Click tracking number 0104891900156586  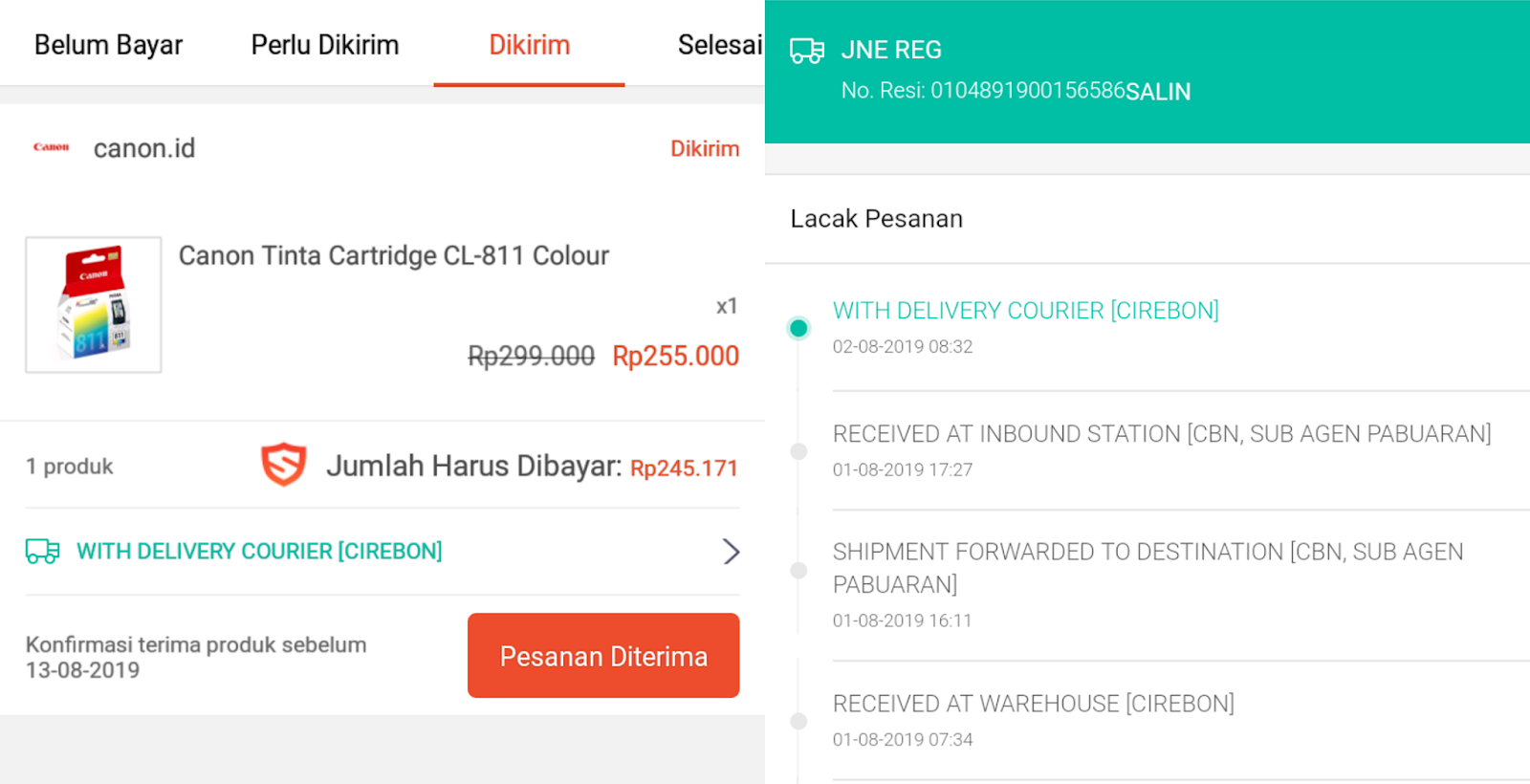pyautogui.click(x=1024, y=91)
